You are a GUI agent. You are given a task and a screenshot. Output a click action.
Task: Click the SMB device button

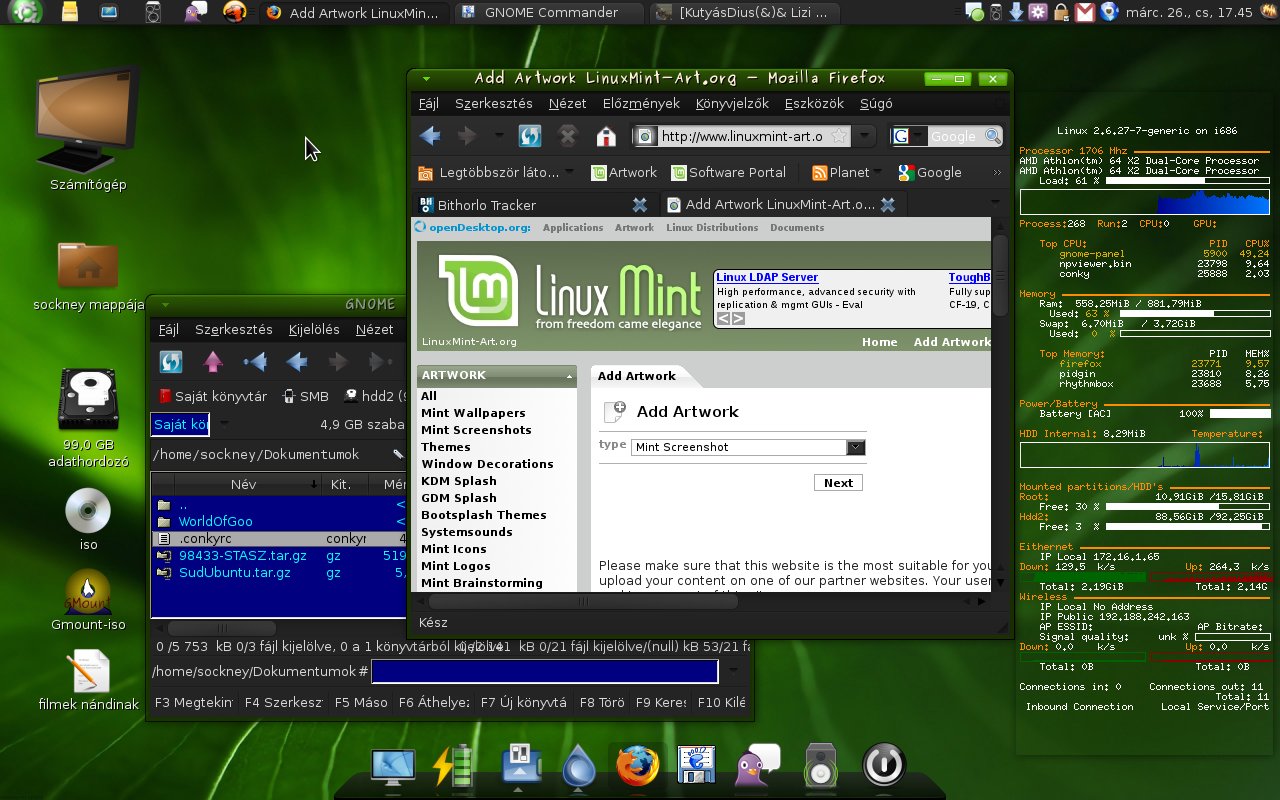[306, 396]
